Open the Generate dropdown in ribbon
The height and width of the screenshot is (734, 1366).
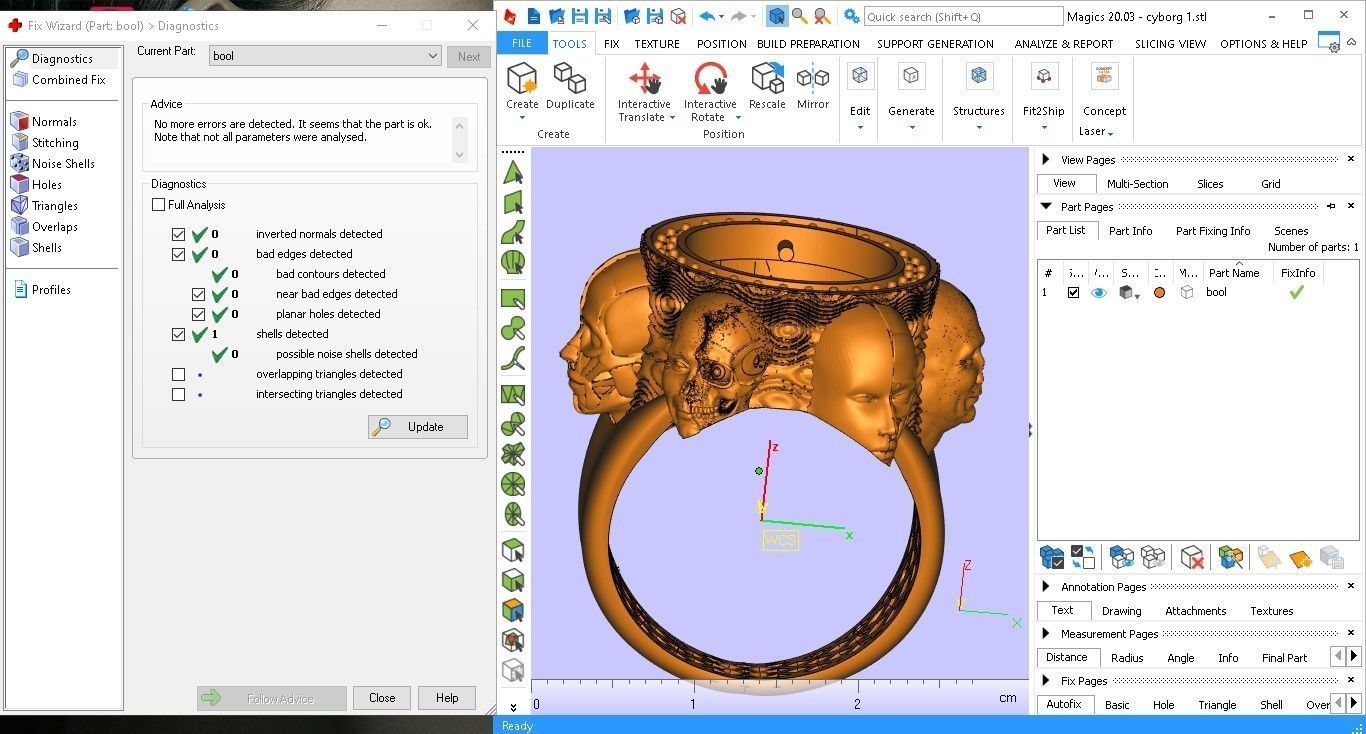911,127
